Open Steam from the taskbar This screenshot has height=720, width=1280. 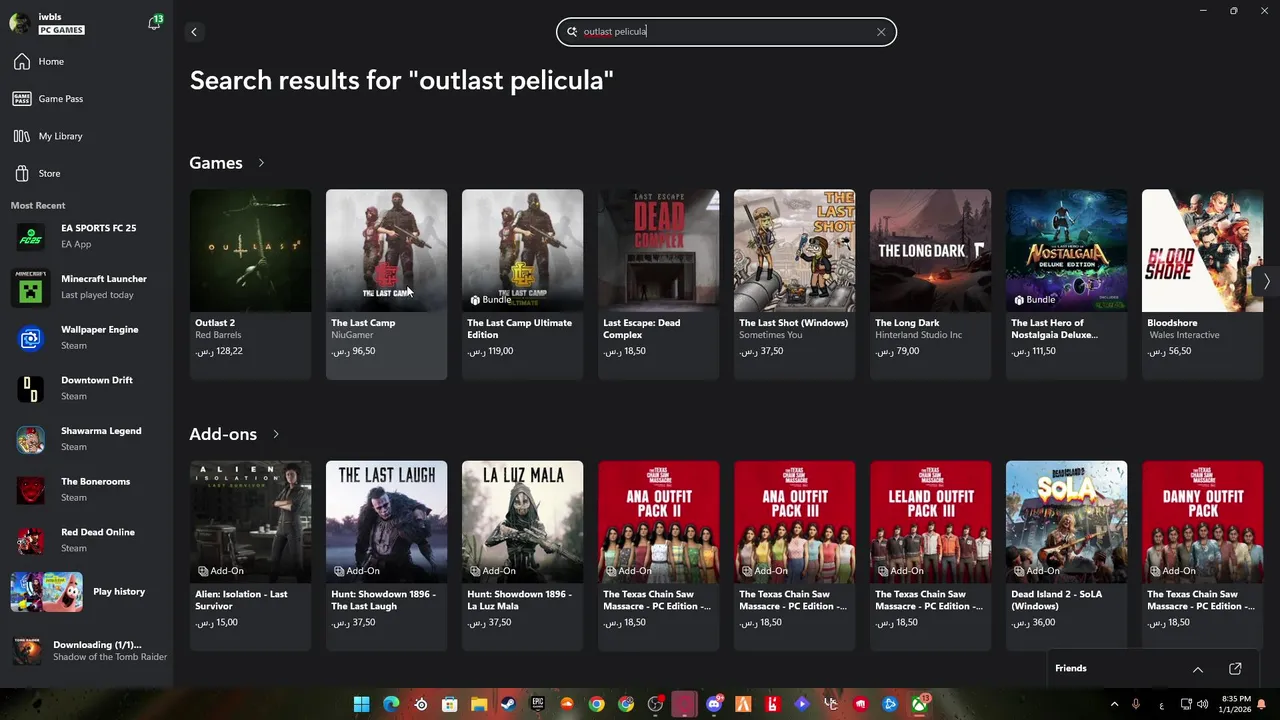tap(508, 704)
